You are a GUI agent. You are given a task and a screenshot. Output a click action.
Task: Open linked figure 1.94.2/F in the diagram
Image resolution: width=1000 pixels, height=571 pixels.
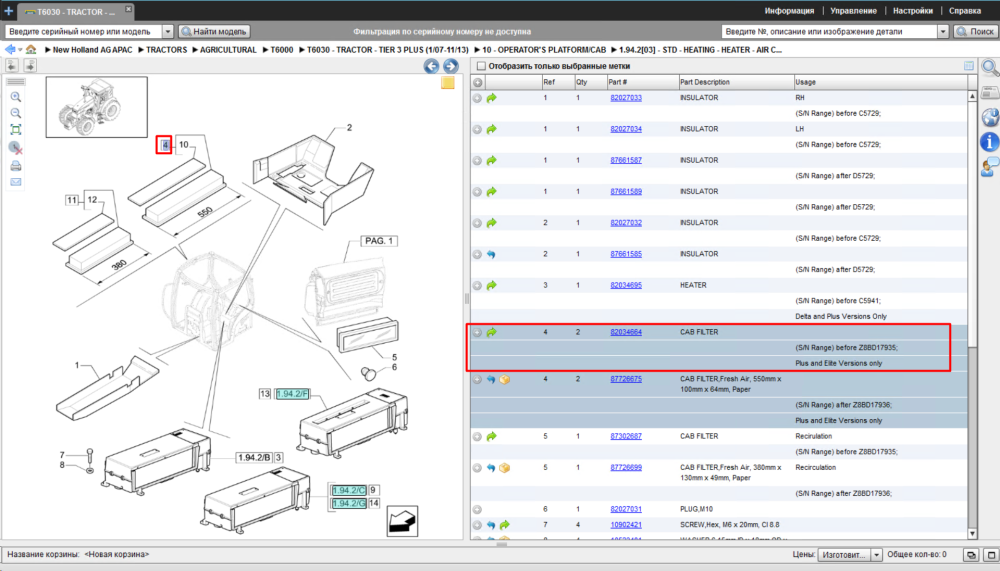[292, 394]
